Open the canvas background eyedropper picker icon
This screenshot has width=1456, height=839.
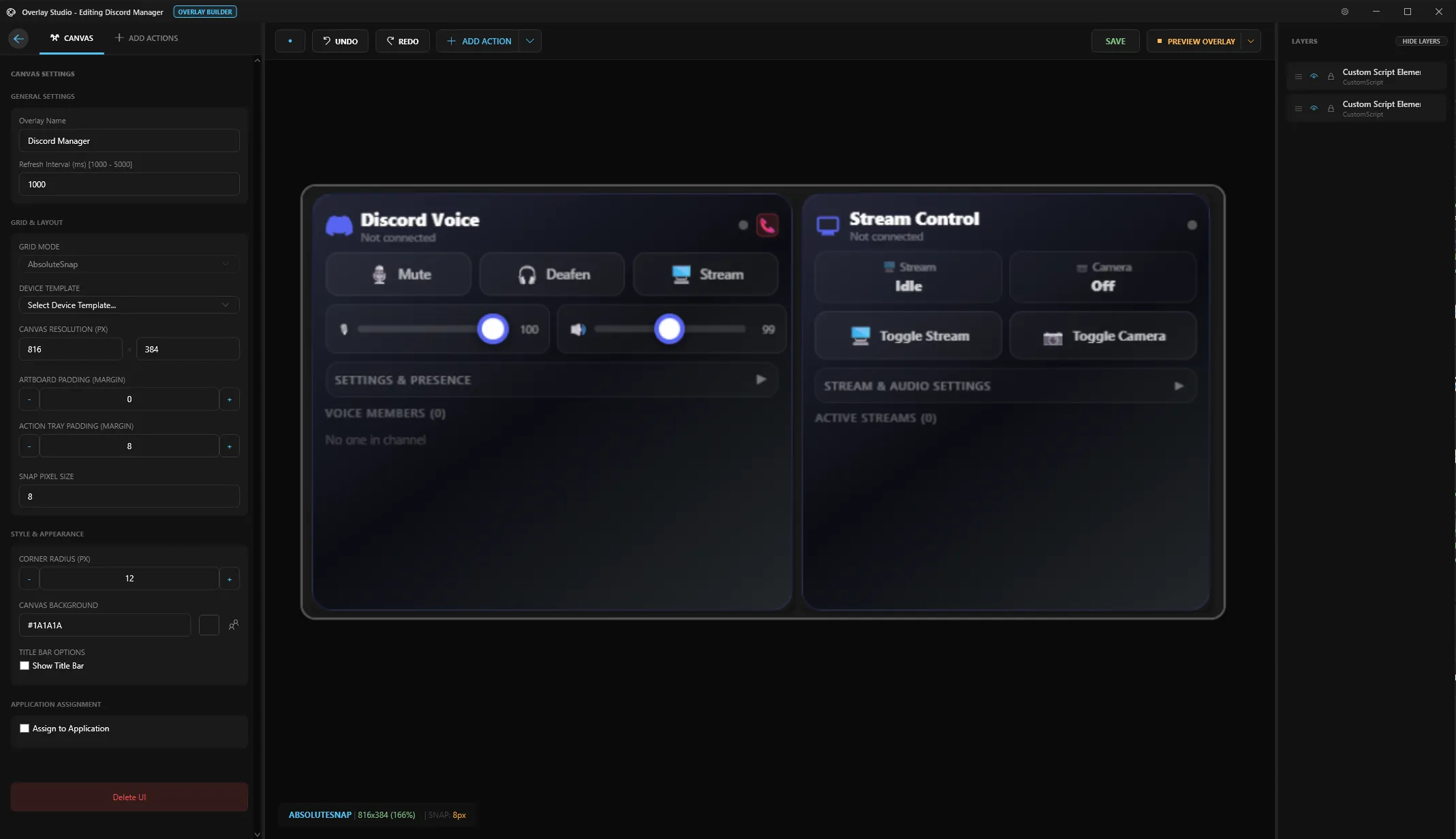click(x=234, y=625)
